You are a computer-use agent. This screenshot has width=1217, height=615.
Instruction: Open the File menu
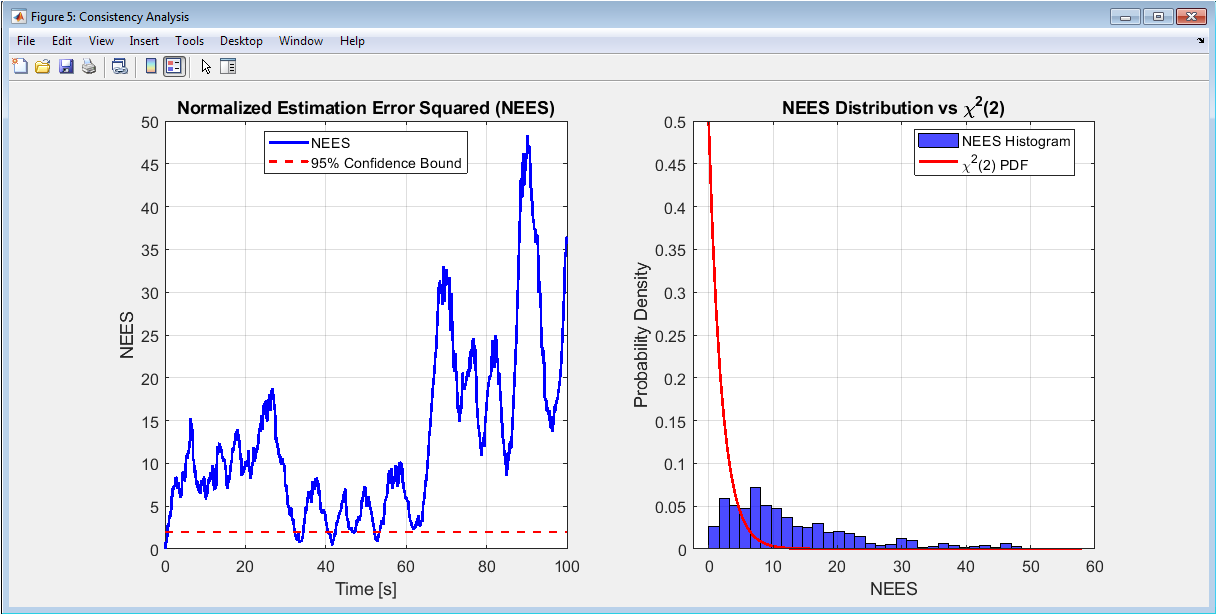tap(26, 41)
